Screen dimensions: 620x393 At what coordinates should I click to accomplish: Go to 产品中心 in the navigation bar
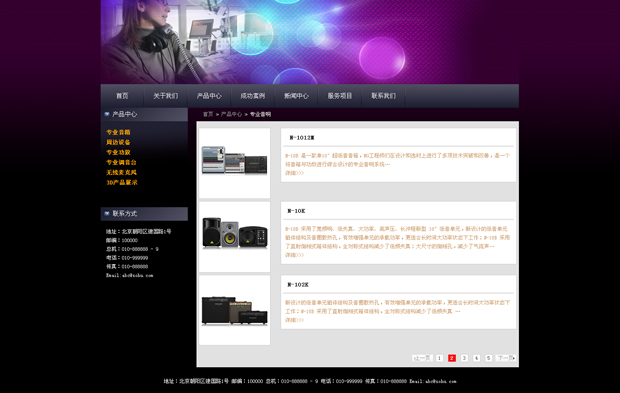[x=209, y=96]
